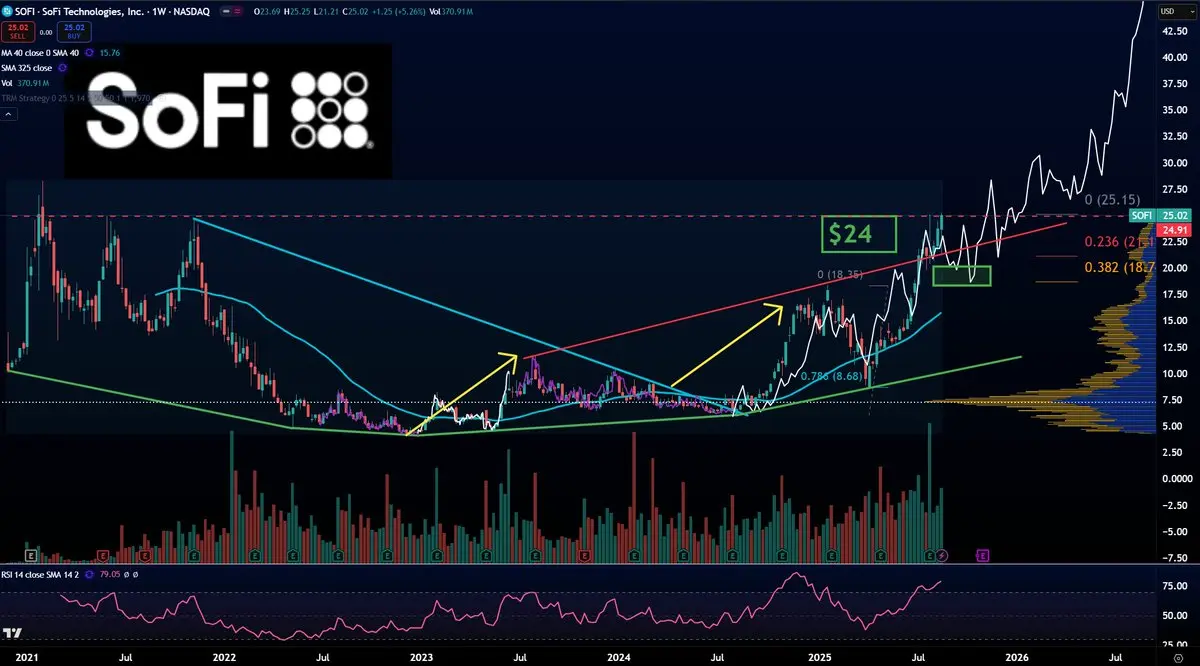Open chart settings gear at bottom right
This screenshot has height=666, width=1200.
(1178, 658)
